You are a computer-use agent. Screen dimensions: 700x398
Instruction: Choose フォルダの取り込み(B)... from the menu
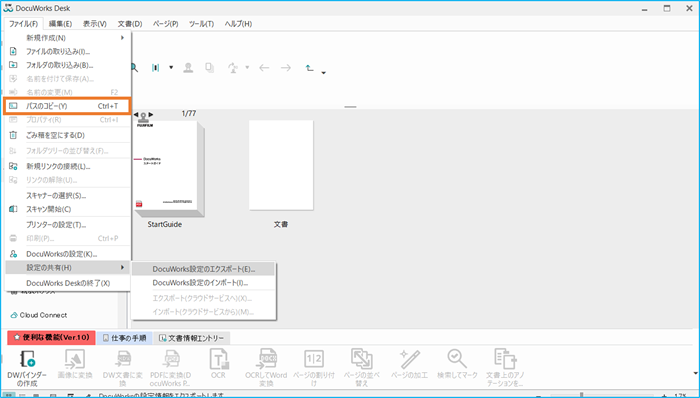(x=67, y=65)
